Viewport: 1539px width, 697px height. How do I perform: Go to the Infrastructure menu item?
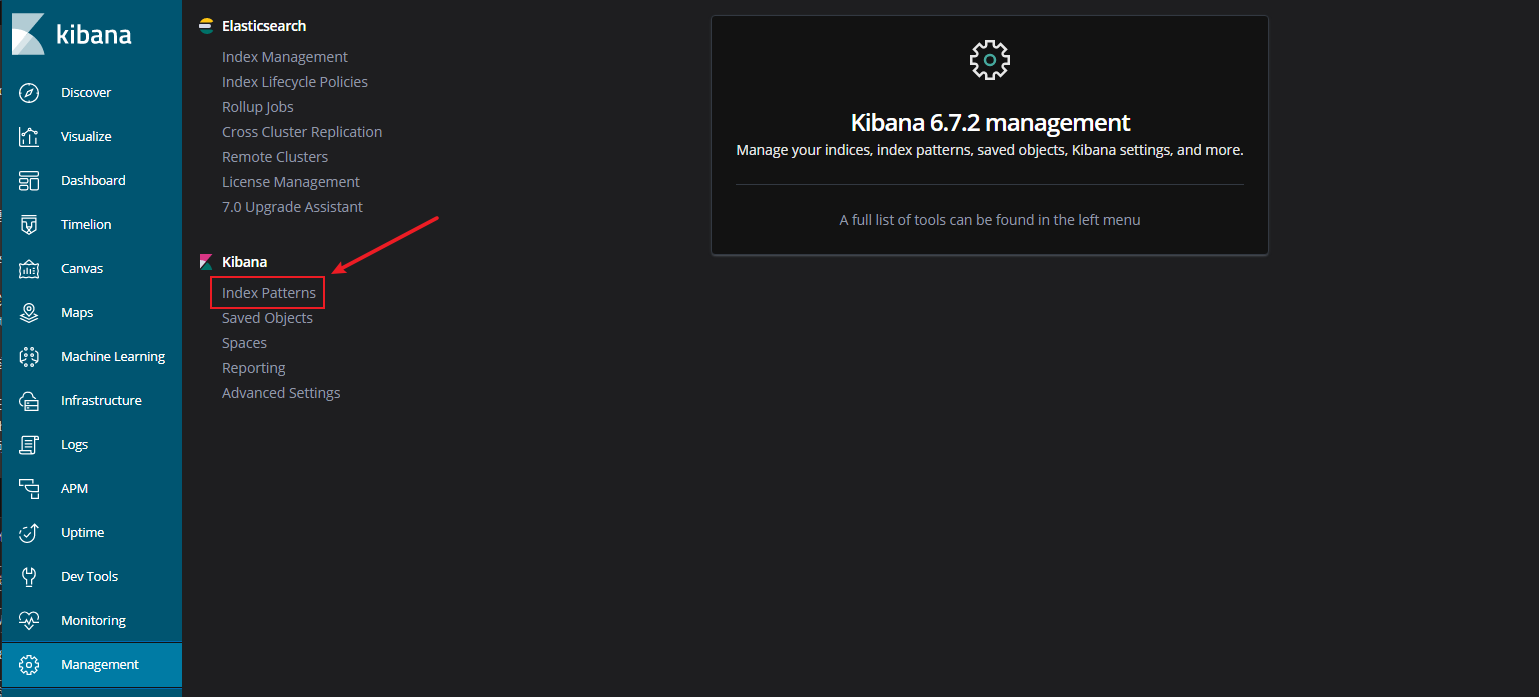101,401
